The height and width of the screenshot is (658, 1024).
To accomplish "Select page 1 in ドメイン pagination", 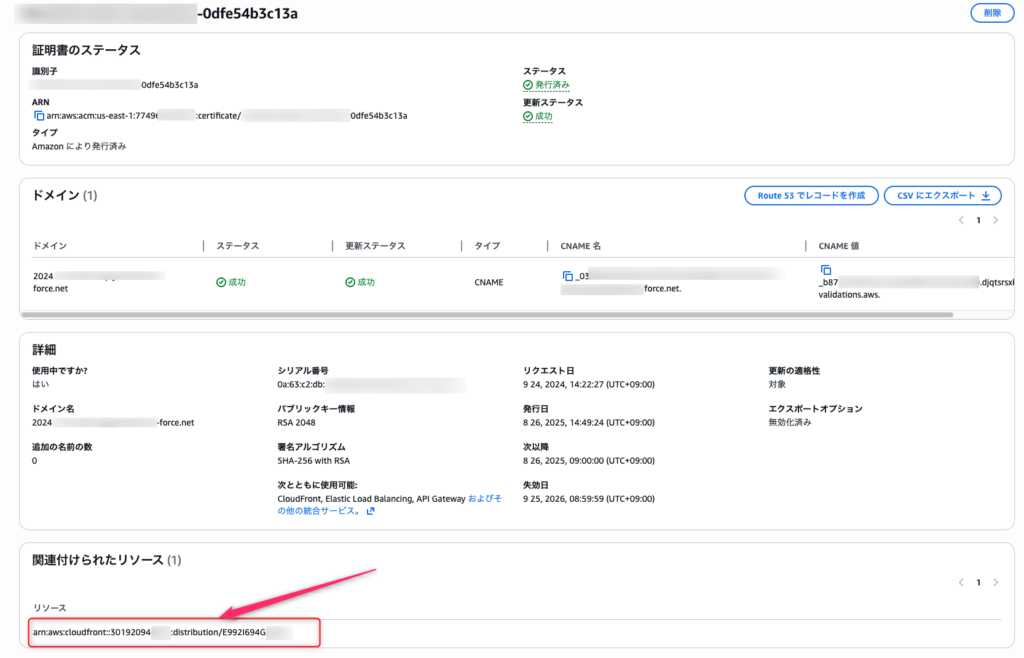I will (979, 220).
